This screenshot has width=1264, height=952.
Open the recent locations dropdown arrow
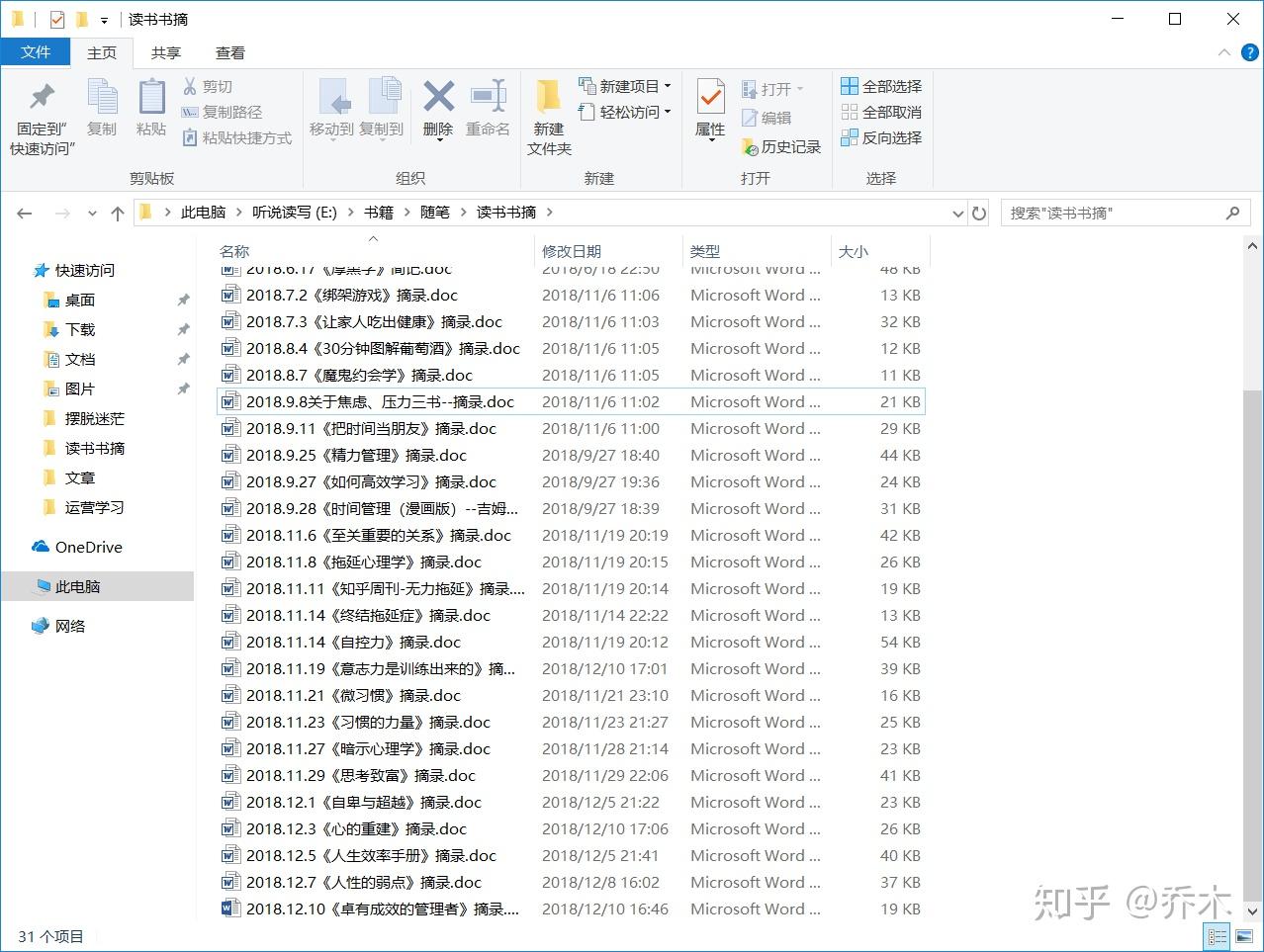coord(92,213)
